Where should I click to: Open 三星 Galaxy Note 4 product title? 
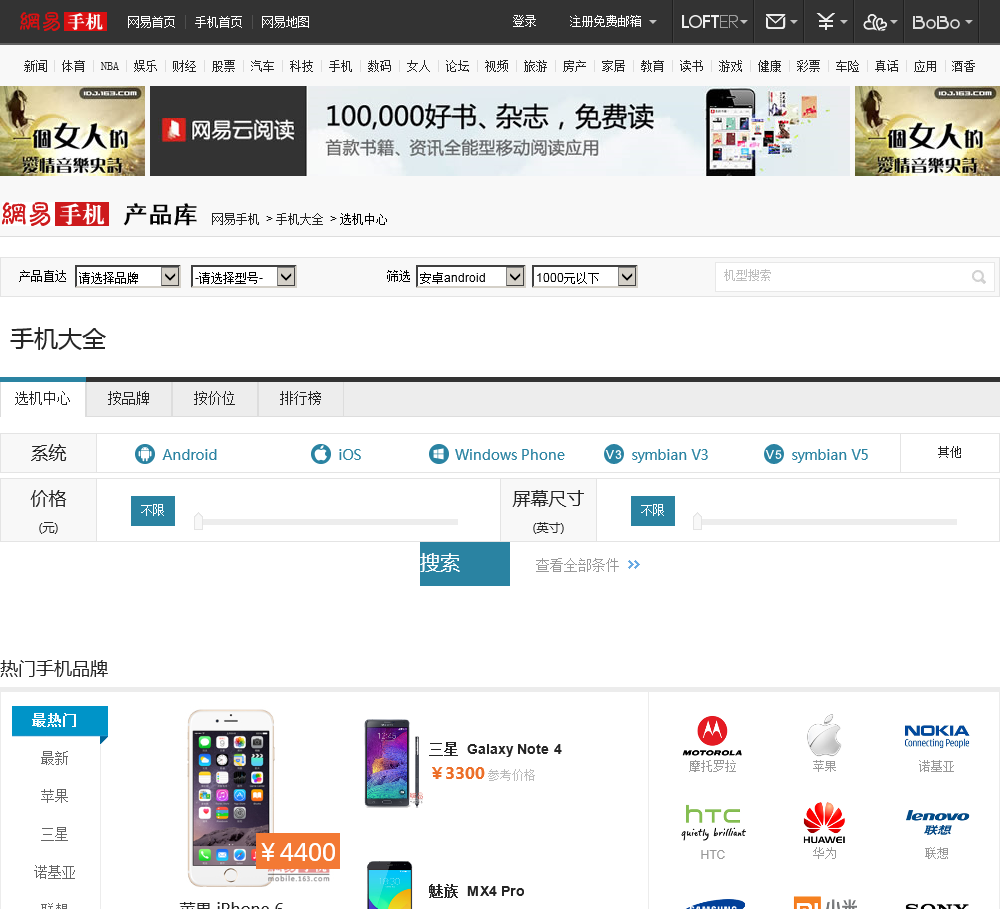click(495, 750)
